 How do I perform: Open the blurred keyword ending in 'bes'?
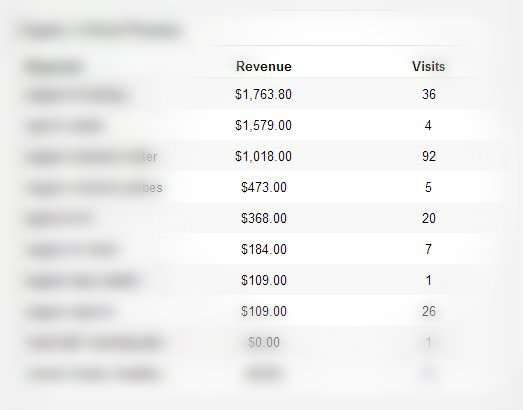tap(94, 188)
